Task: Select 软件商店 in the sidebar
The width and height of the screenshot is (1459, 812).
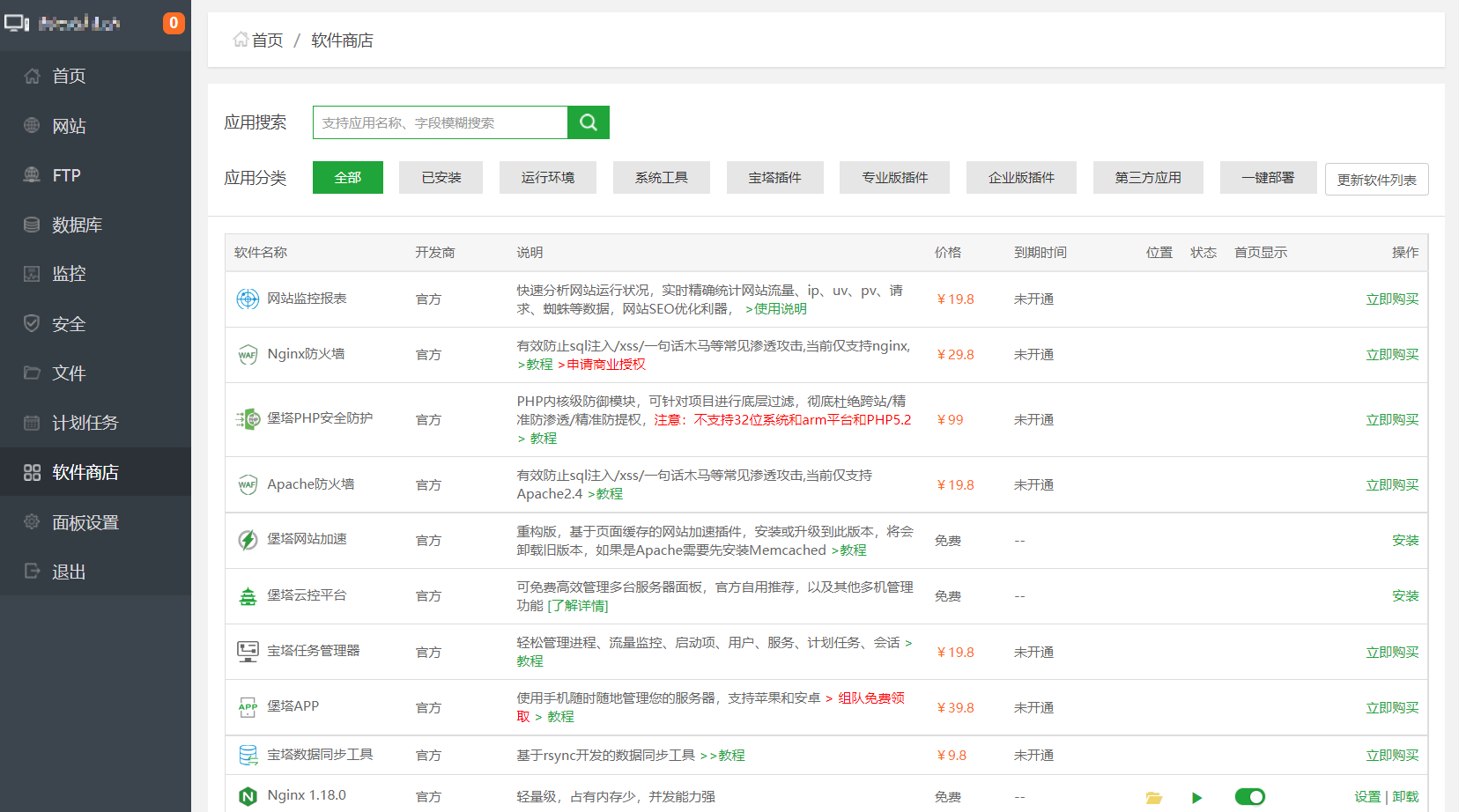Action: [x=95, y=472]
